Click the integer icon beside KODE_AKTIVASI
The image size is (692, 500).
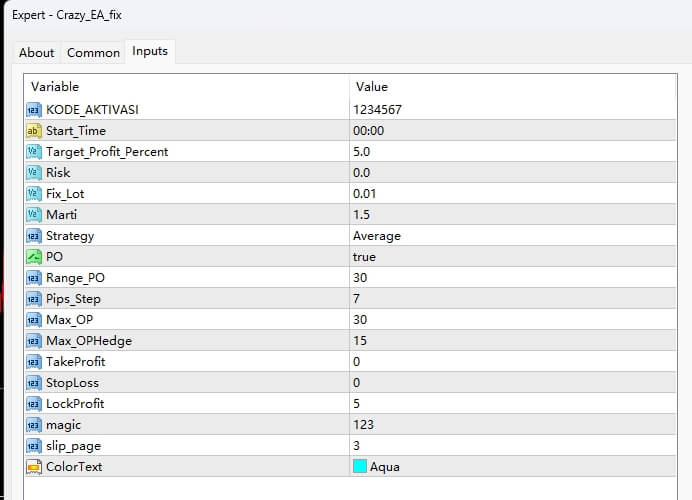pyautogui.click(x=33, y=109)
